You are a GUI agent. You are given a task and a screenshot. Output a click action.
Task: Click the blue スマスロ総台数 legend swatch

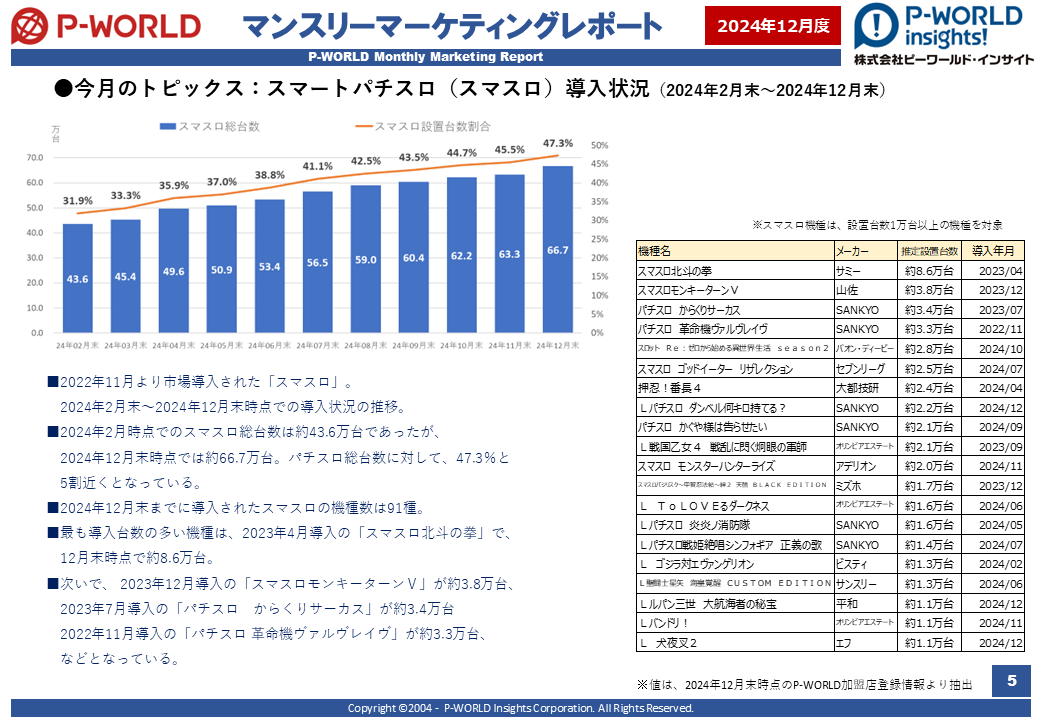click(168, 127)
